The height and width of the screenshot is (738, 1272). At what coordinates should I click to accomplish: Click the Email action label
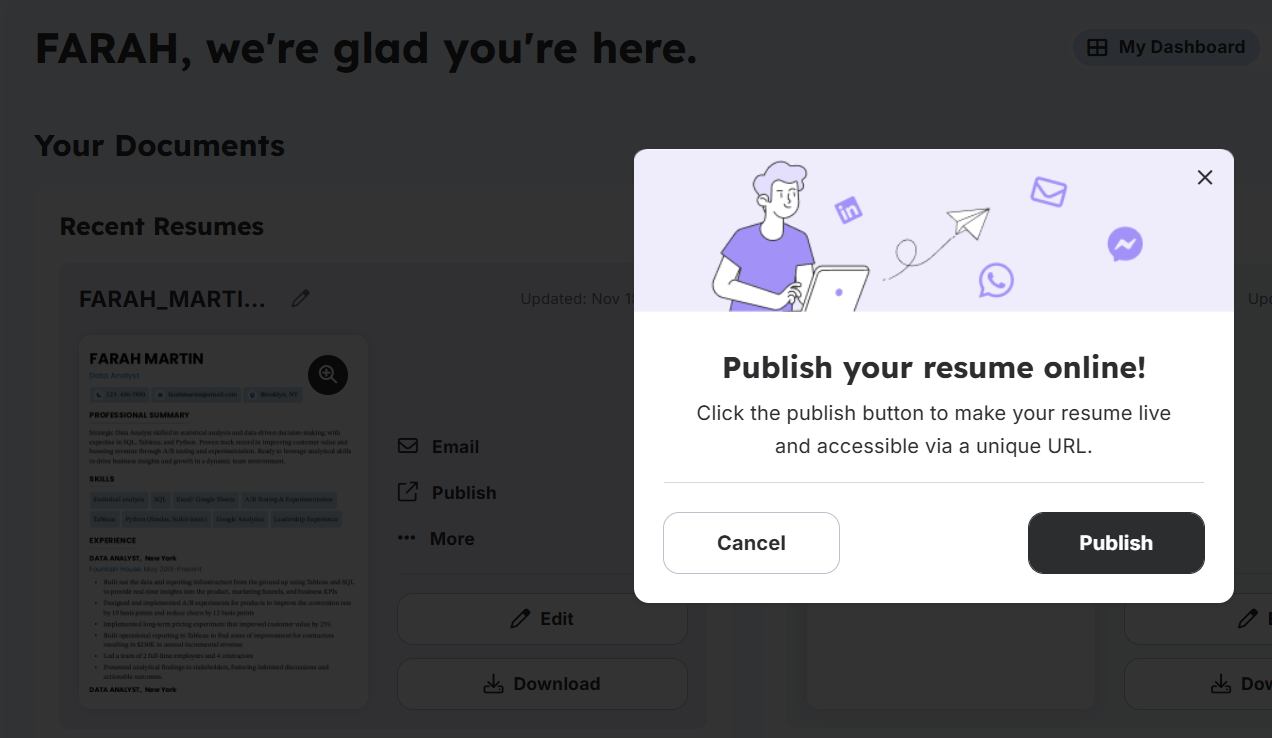point(455,446)
